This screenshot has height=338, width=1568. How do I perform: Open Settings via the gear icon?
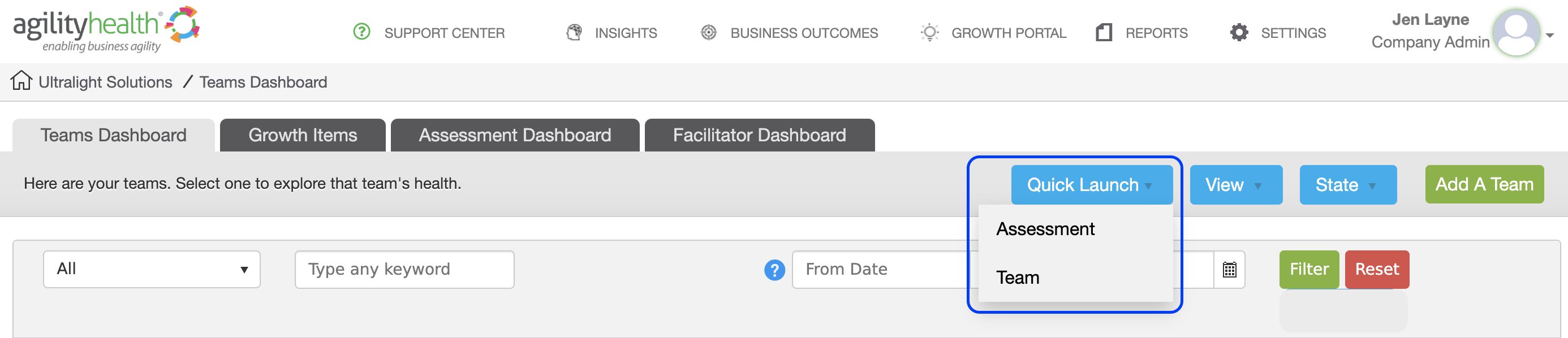1239,32
